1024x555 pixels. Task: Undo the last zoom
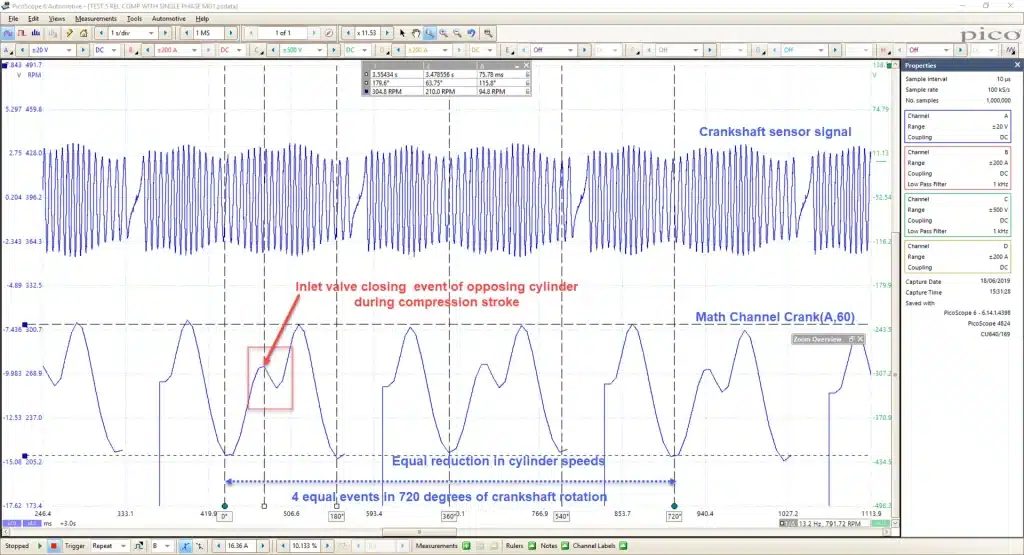pos(471,33)
